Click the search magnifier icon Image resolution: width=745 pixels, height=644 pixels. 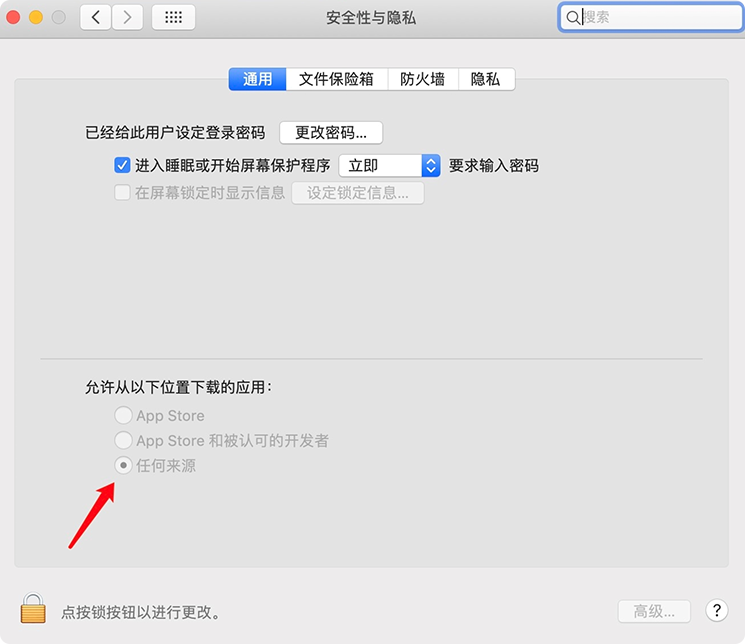(x=573, y=18)
